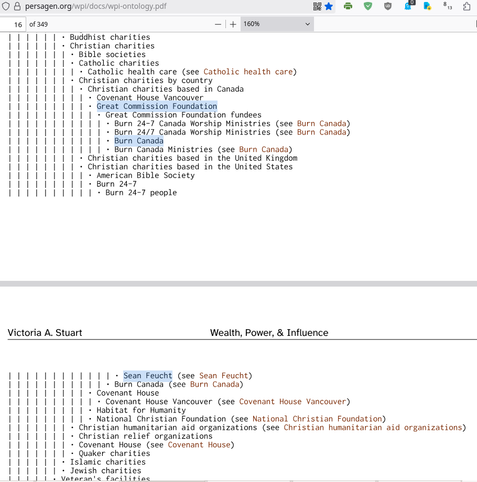Open the 160% zoom level dropdown

(x=277, y=24)
